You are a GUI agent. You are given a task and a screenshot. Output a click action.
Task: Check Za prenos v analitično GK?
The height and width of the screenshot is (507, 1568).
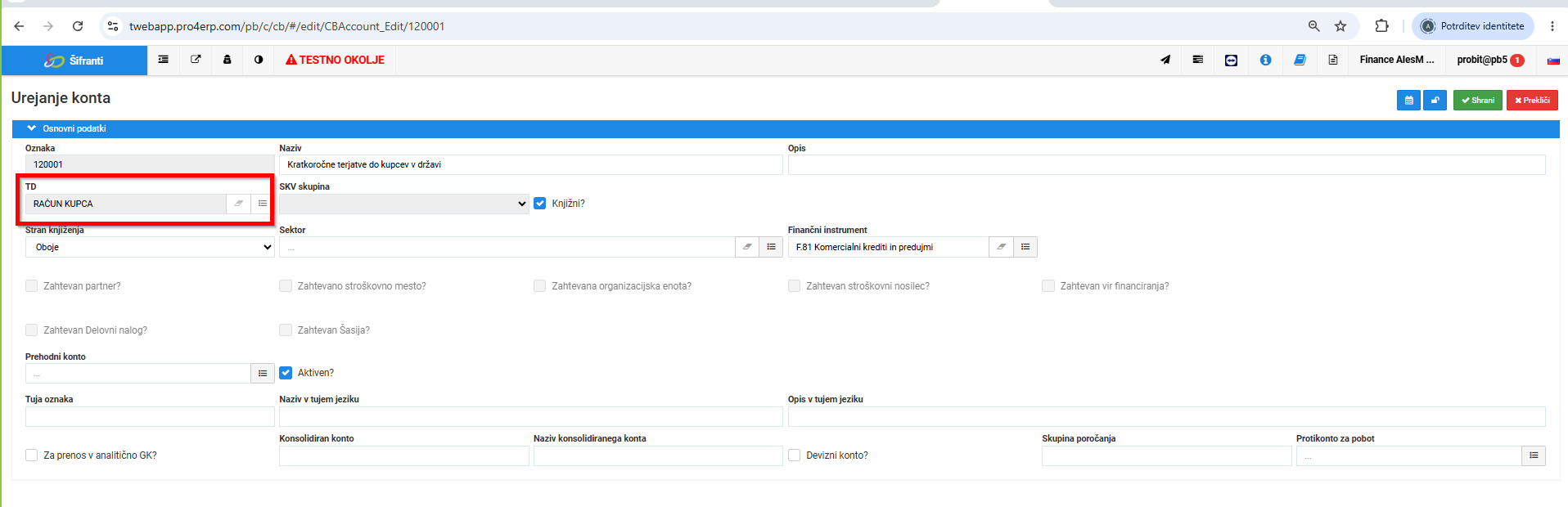32,455
